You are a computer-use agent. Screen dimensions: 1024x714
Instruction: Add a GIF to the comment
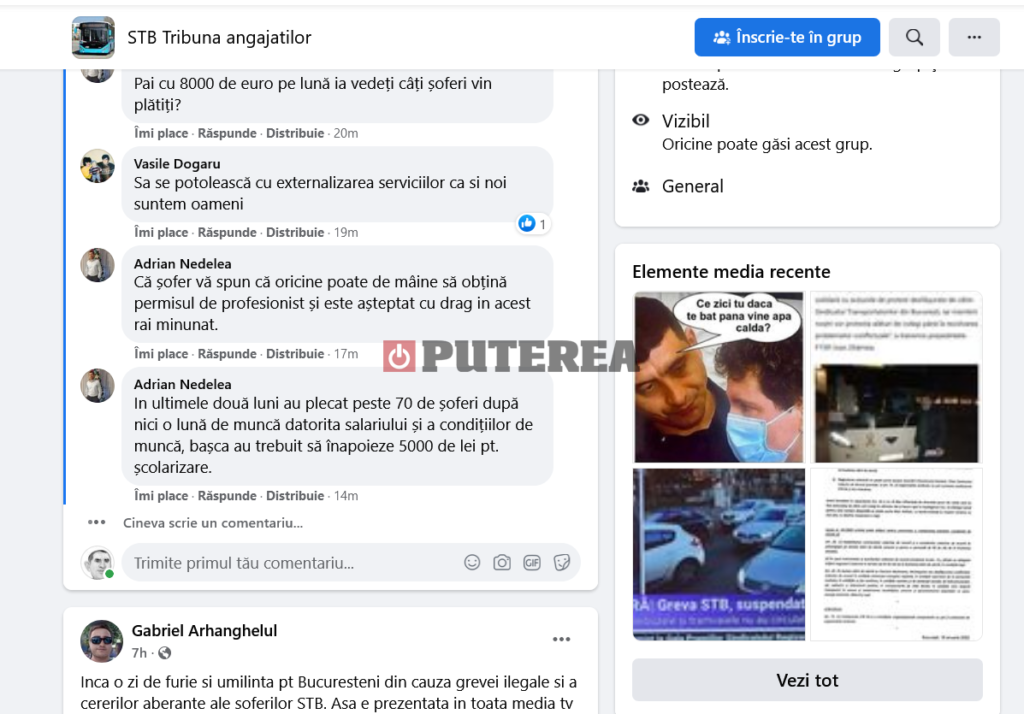click(532, 562)
